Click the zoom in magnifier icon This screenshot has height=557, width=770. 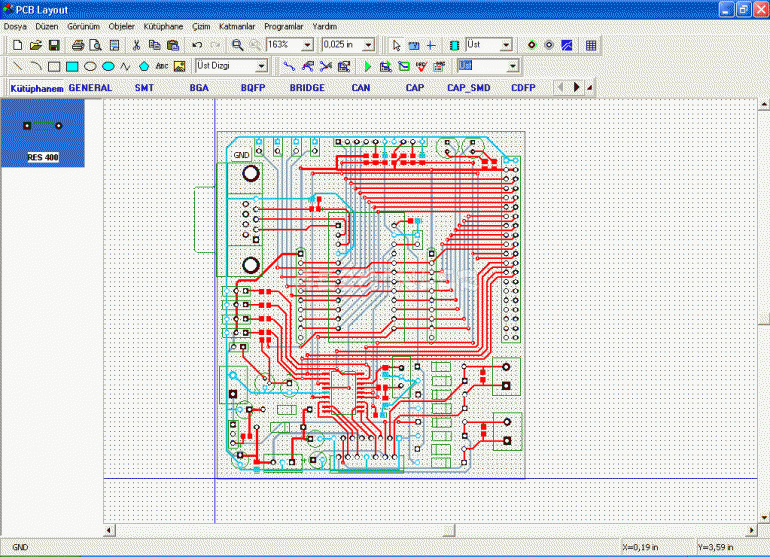[238, 46]
